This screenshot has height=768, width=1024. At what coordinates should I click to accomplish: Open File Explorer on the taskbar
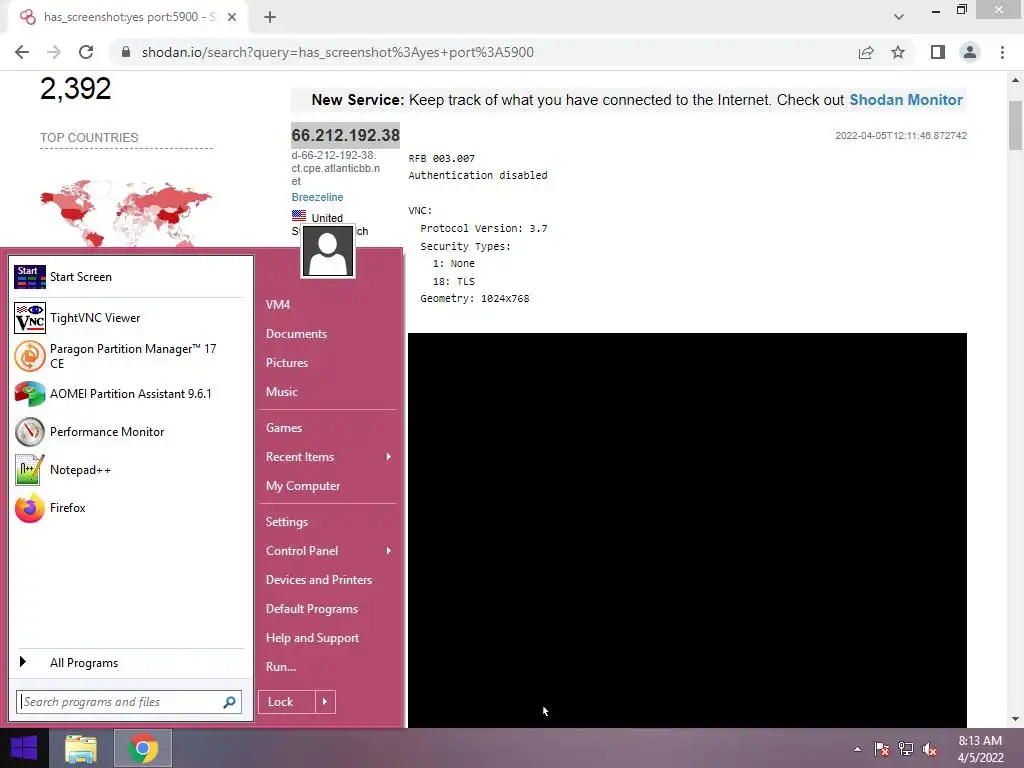[x=81, y=748]
